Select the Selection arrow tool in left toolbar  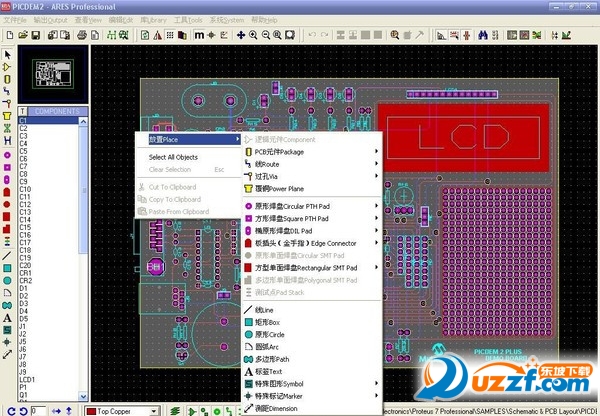pos(7,55)
